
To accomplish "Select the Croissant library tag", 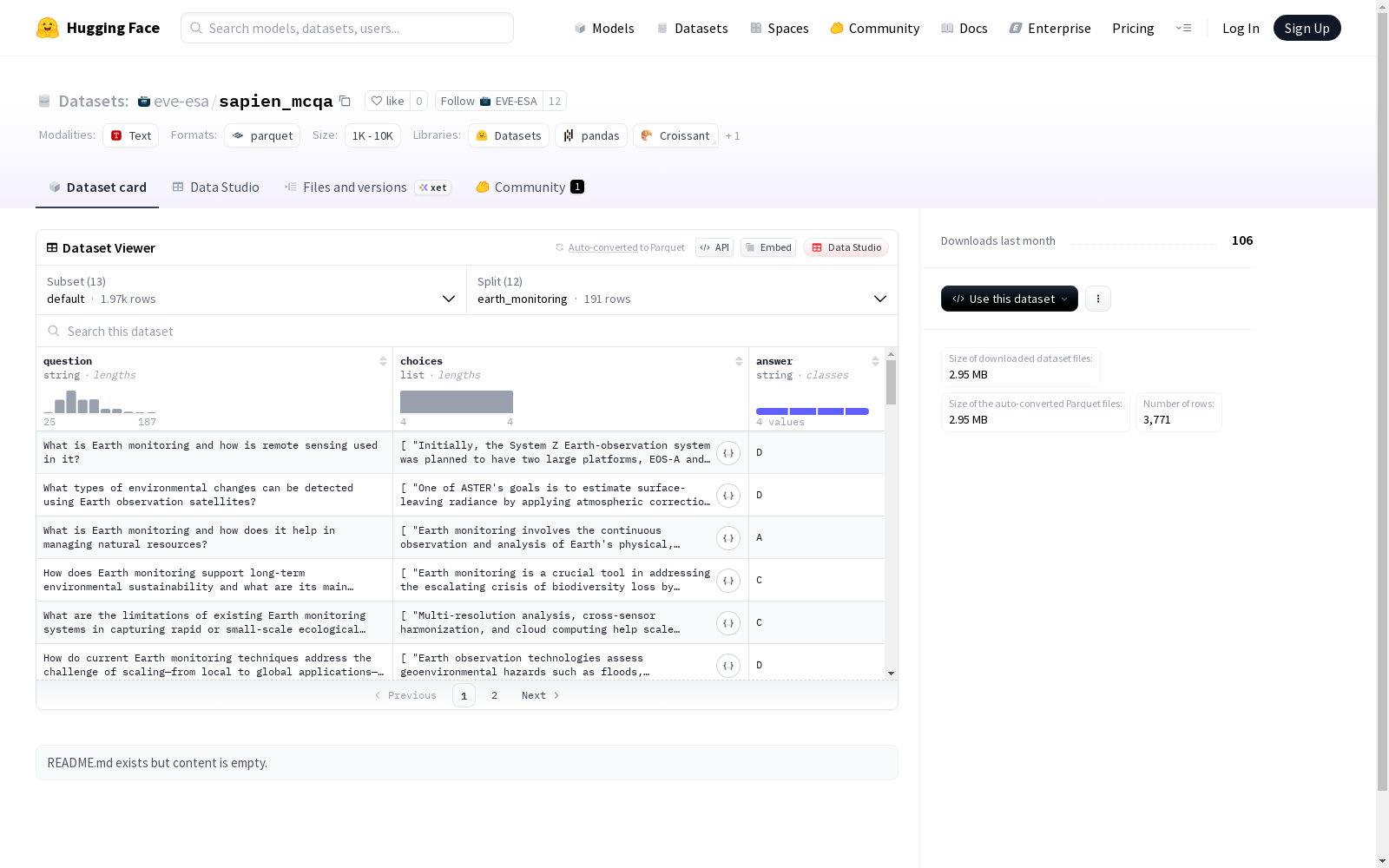I will click(675, 135).
